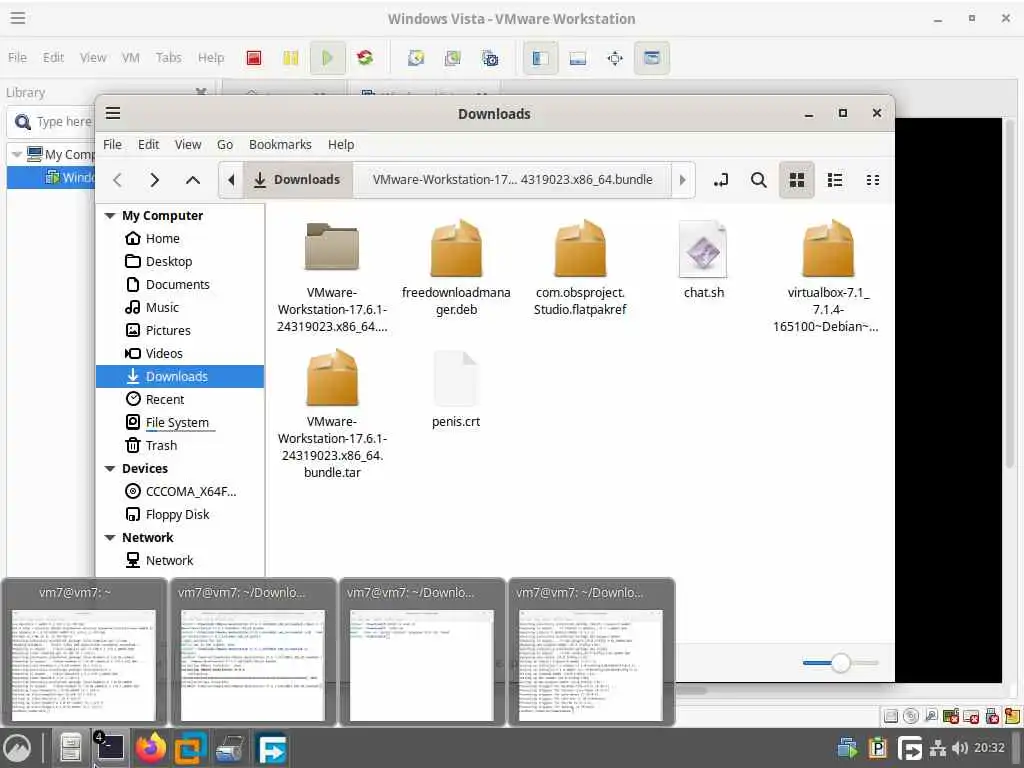The height and width of the screenshot is (768, 1024).
Task: Open Help menu in Downloads window
Action: point(341,144)
